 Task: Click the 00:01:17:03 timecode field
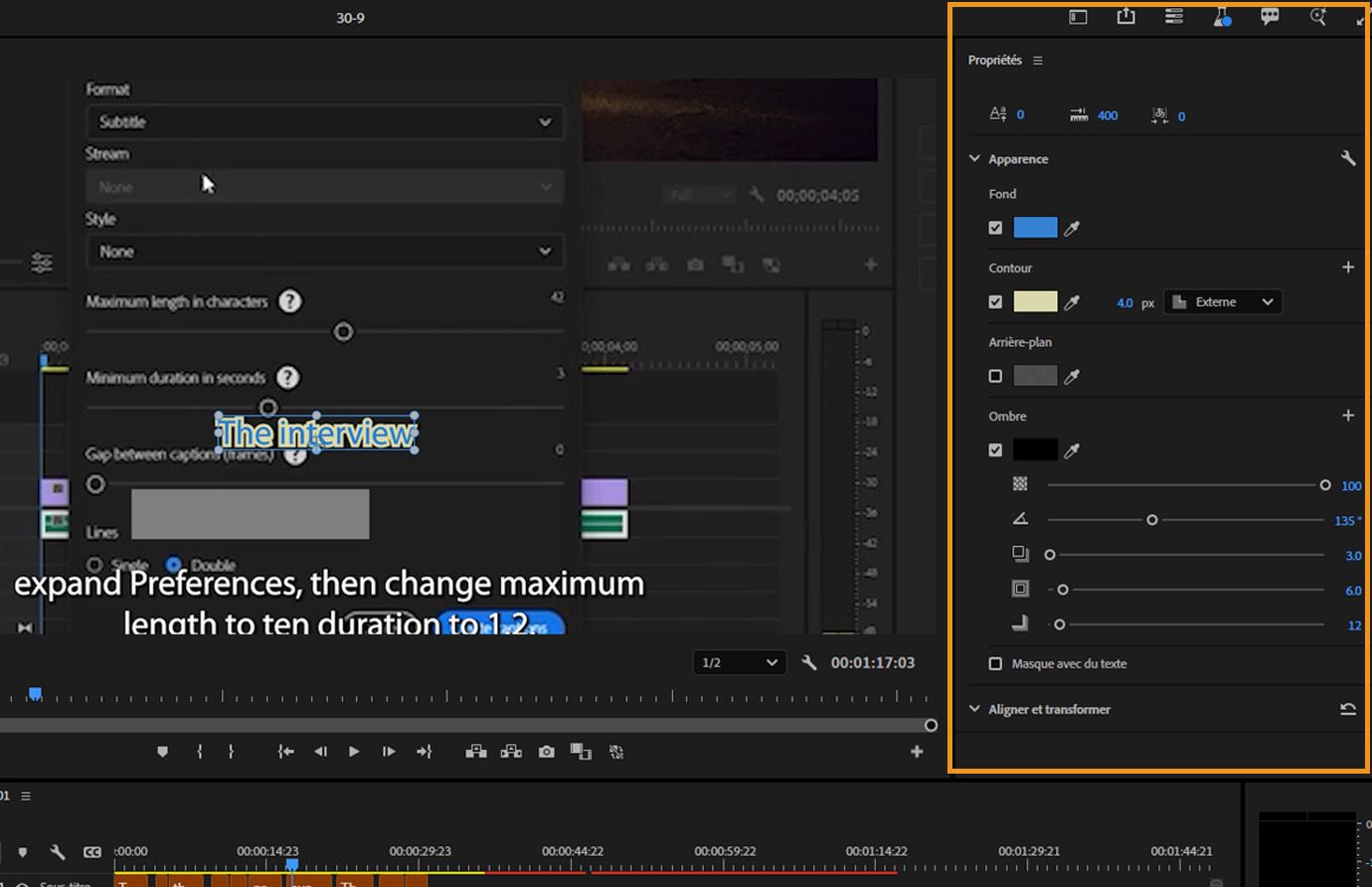point(872,662)
